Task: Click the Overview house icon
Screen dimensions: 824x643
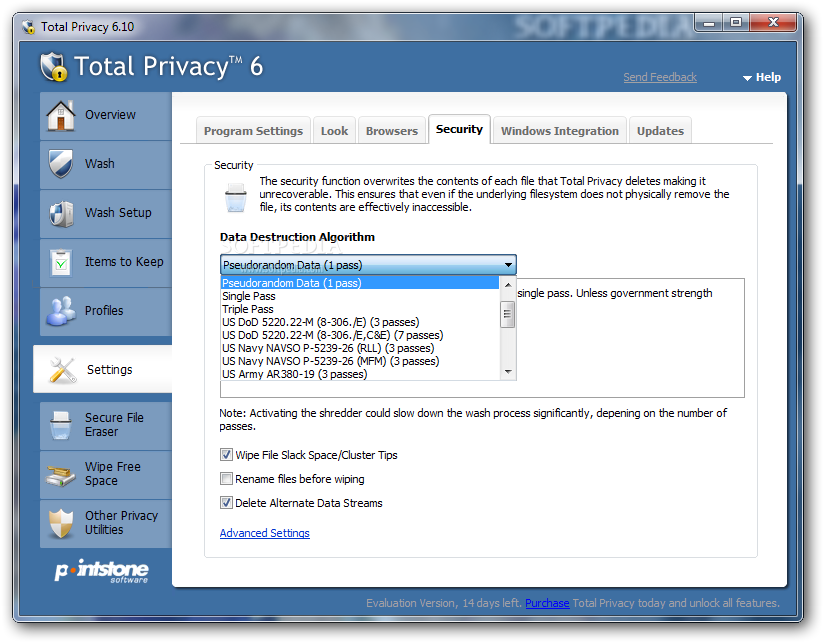Action: pos(61,115)
